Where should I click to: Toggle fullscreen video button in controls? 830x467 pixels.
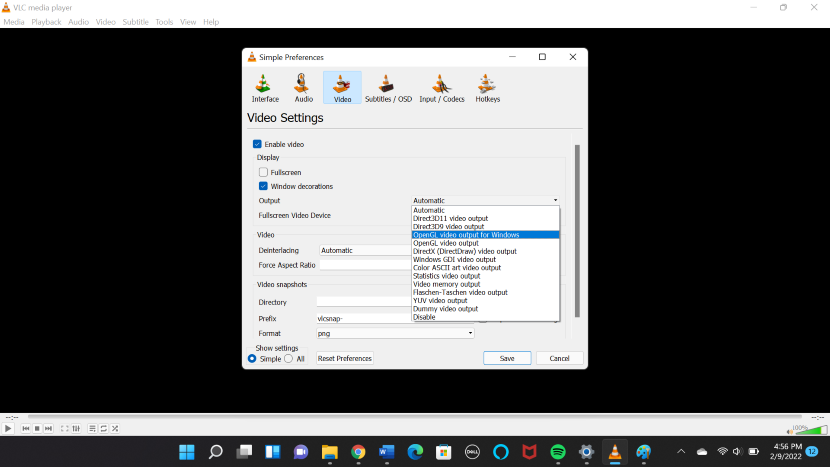65,428
